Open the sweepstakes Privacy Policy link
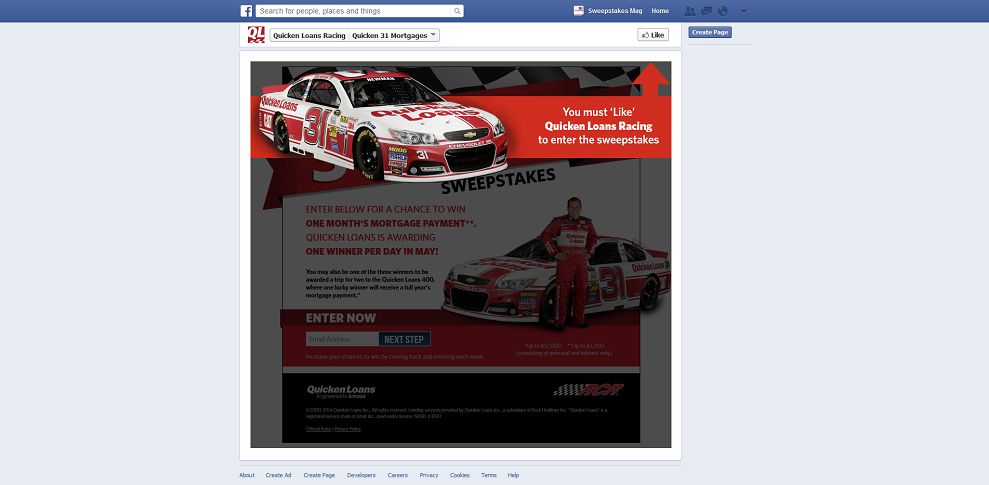 [x=348, y=429]
